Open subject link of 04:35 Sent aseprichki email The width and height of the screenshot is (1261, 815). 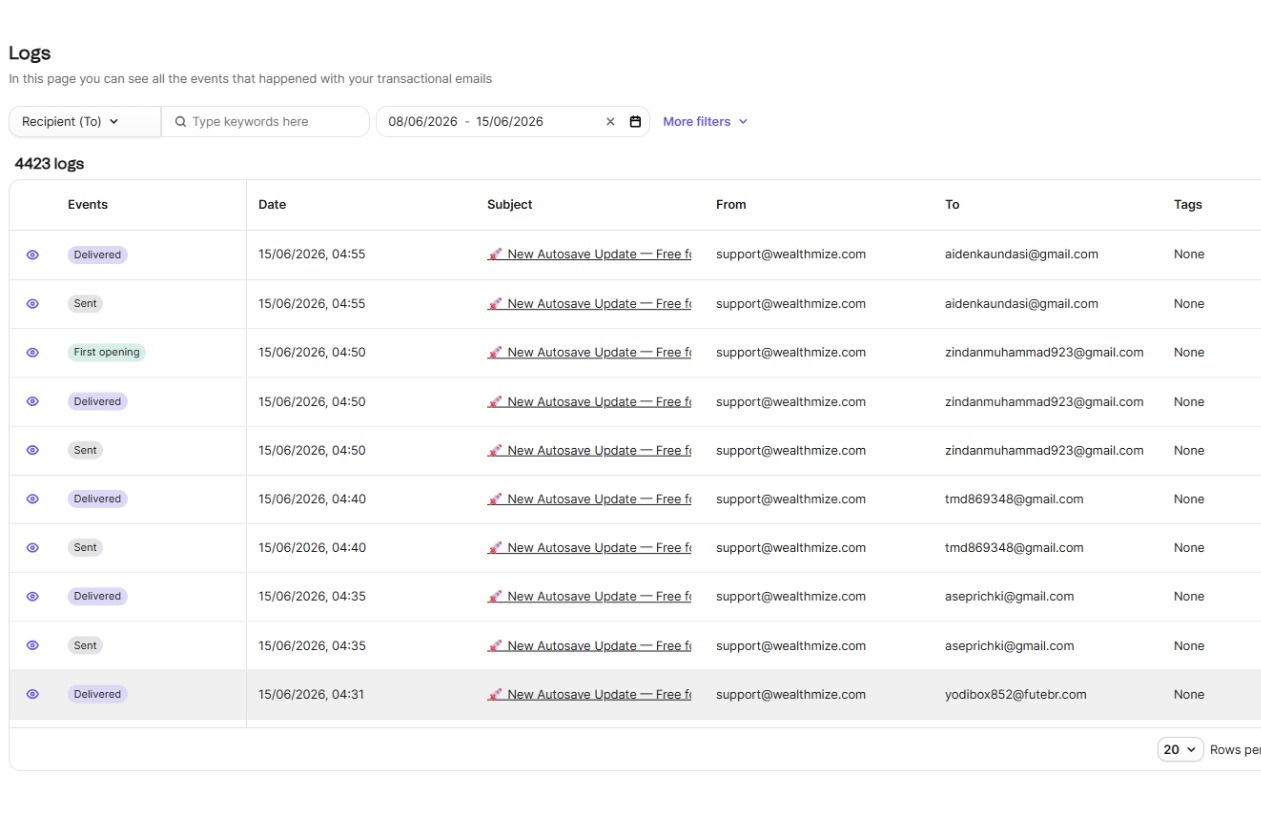click(589, 646)
